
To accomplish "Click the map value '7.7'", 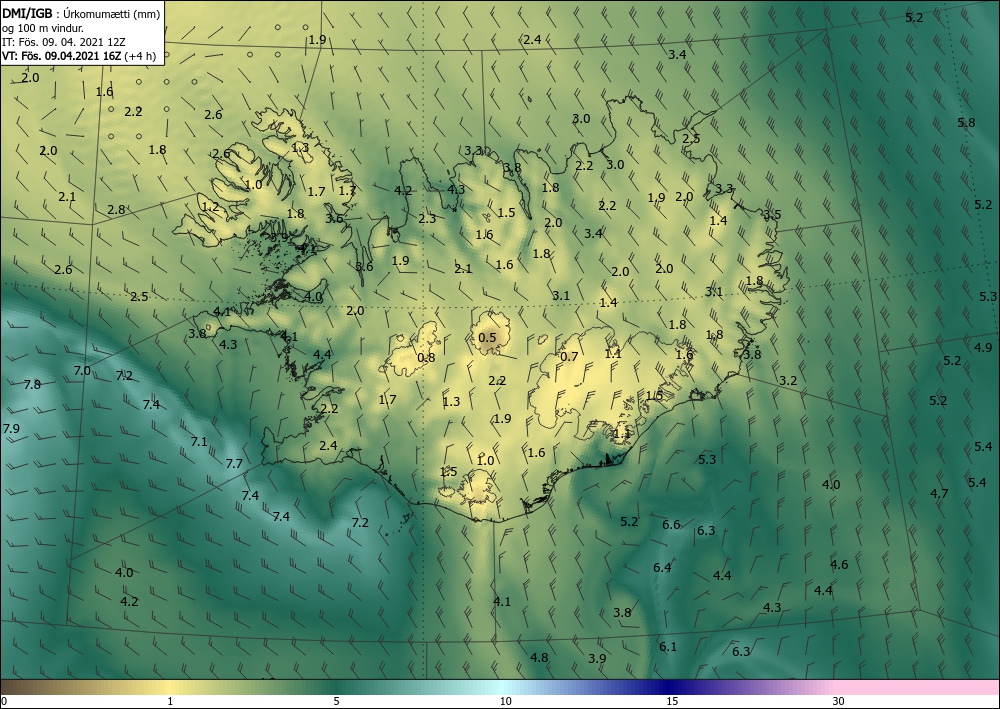I will [x=234, y=464].
